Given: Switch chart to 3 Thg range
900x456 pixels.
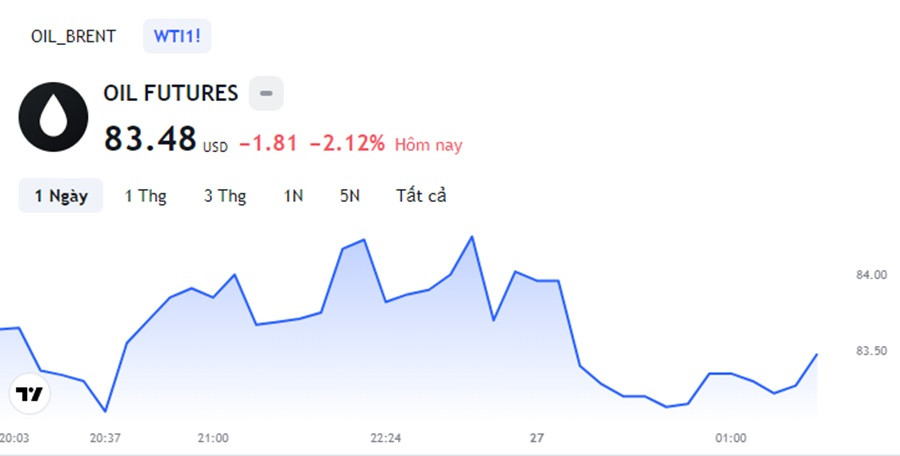Looking at the screenshot, I should [x=225, y=196].
